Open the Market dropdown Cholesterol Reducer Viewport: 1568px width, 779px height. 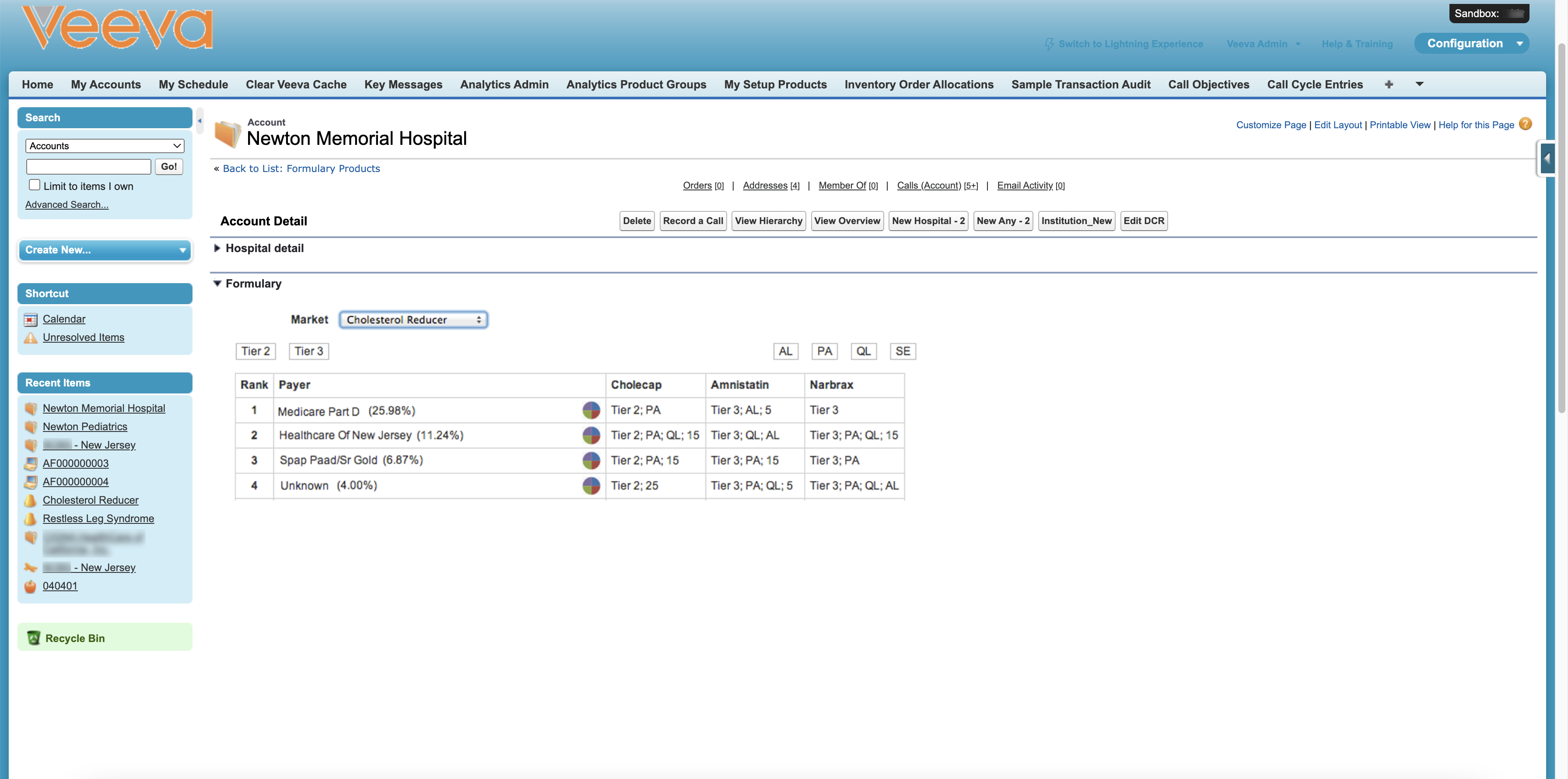pos(413,320)
